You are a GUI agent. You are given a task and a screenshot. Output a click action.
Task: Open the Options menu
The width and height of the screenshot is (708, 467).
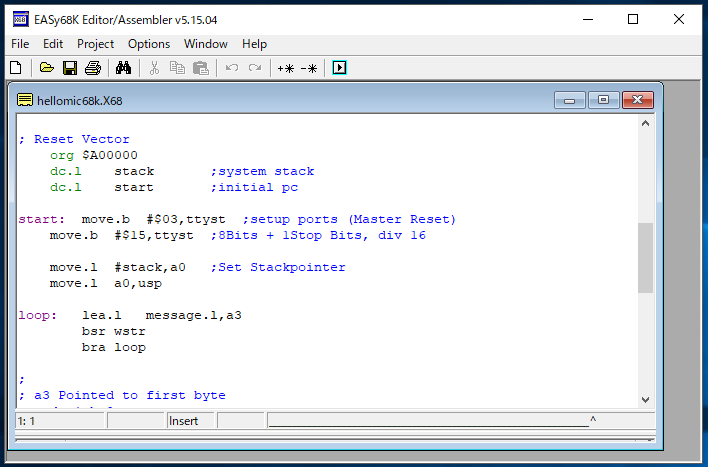149,44
